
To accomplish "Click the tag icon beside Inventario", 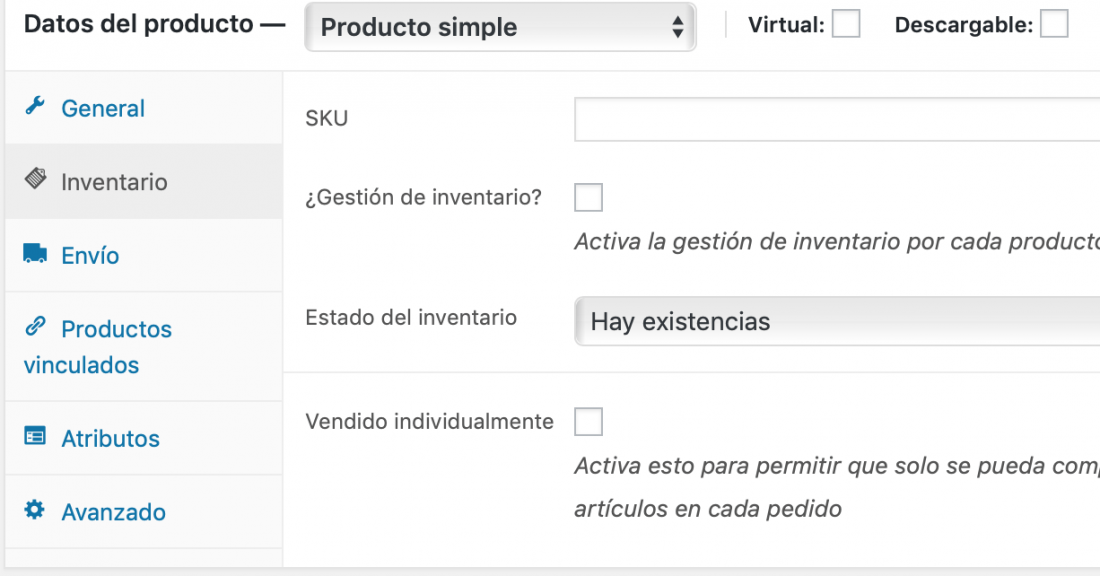I will 36,179.
